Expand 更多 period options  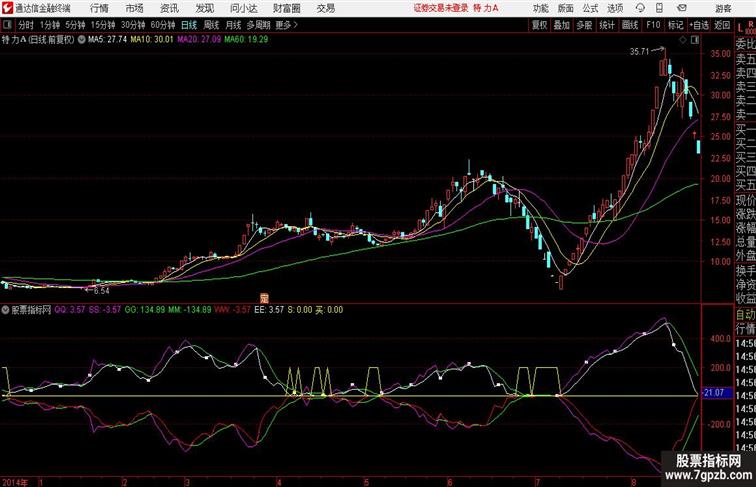286,25
